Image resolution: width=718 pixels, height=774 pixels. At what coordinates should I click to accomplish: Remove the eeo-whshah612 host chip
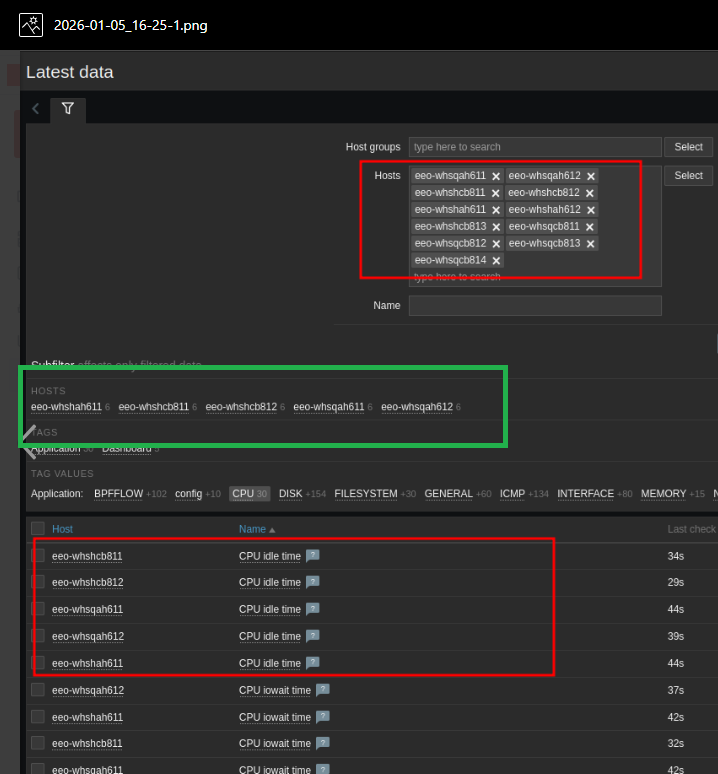[x=591, y=210]
